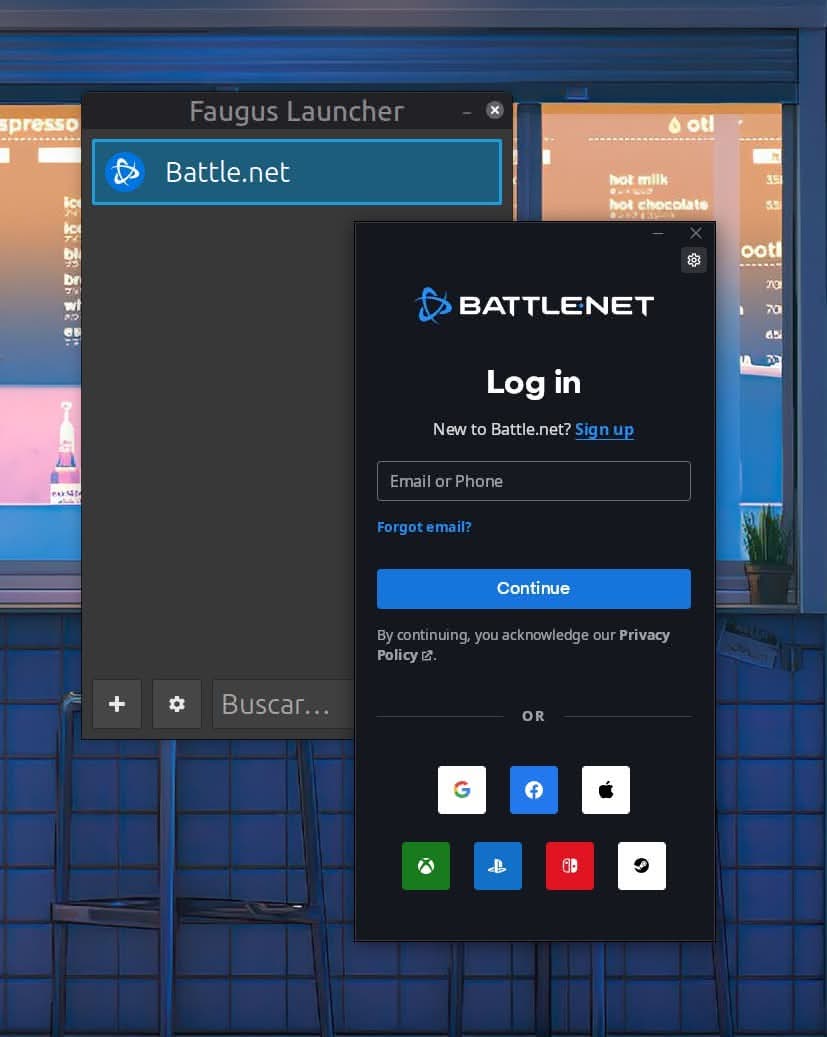Sign in using Xbox account

(x=425, y=865)
